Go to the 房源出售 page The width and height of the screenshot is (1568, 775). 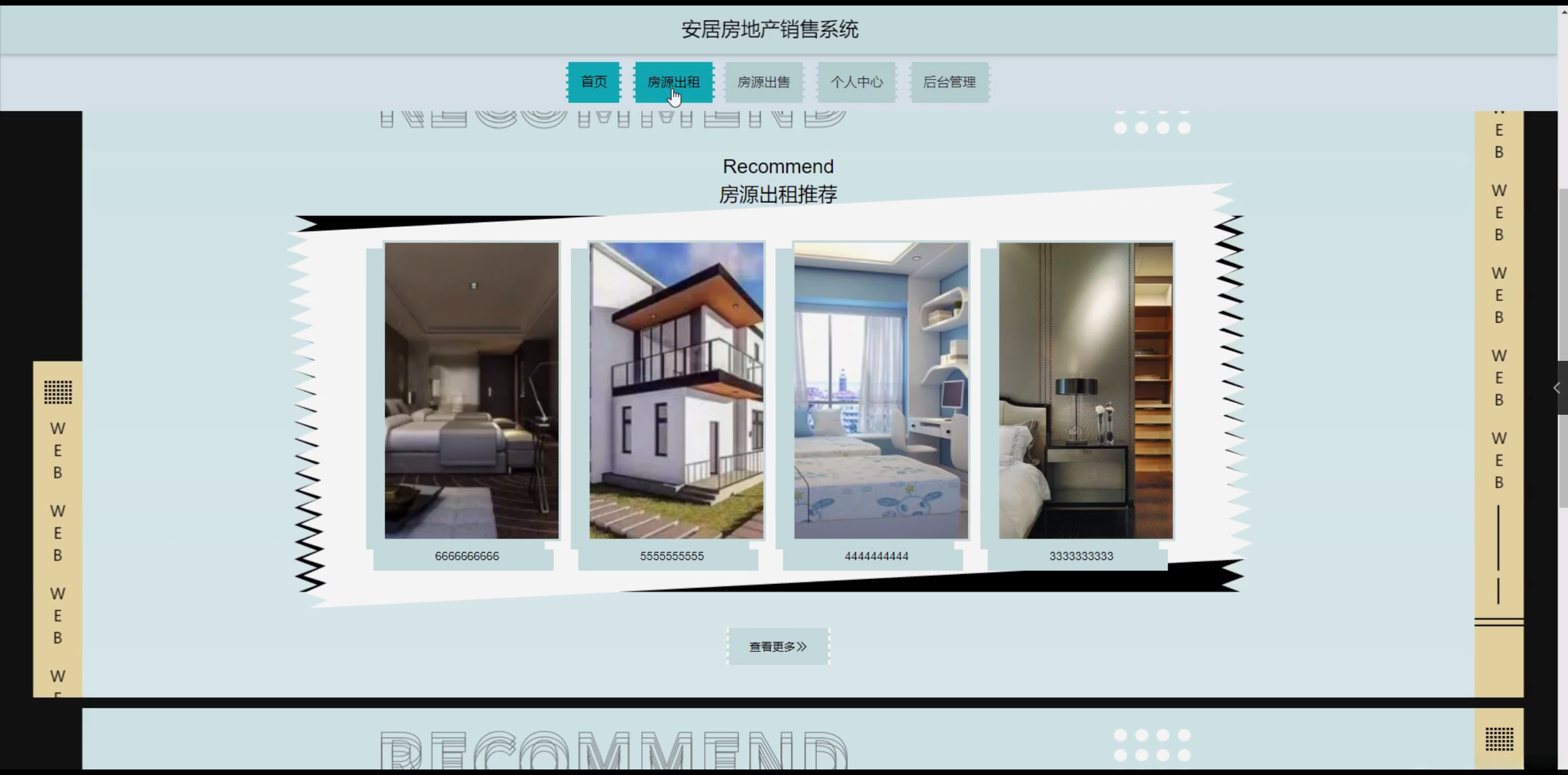(763, 82)
